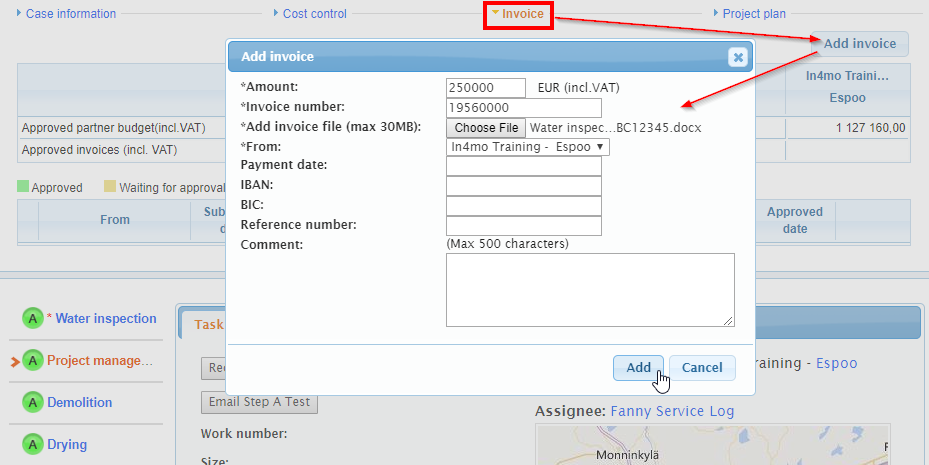
Task: Click the green Approved legend square
Action: point(23,187)
